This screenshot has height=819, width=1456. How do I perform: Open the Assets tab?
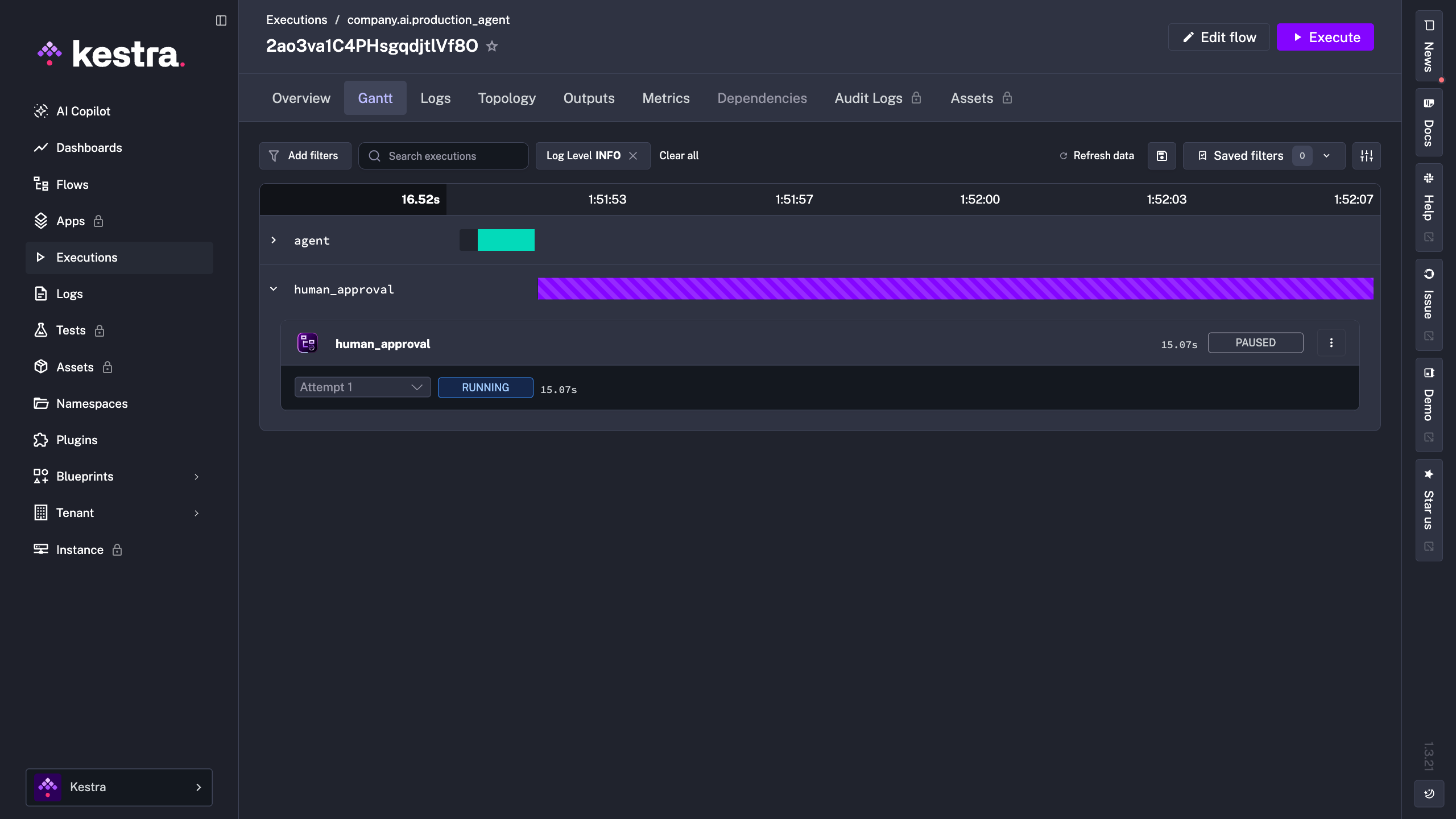tap(981, 98)
